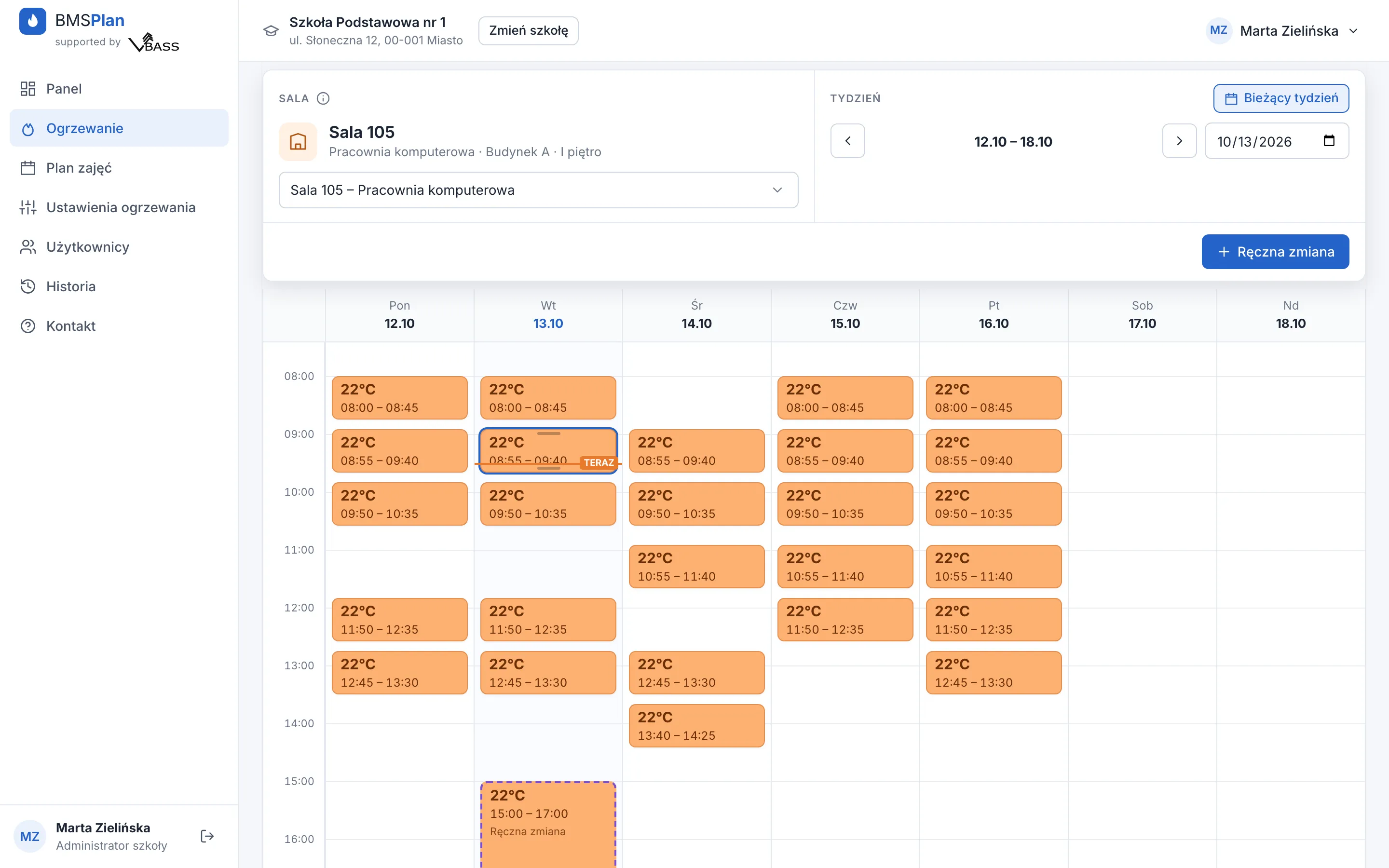Go to Ustawienia ogrzewania
1389x868 pixels.
tap(119, 207)
